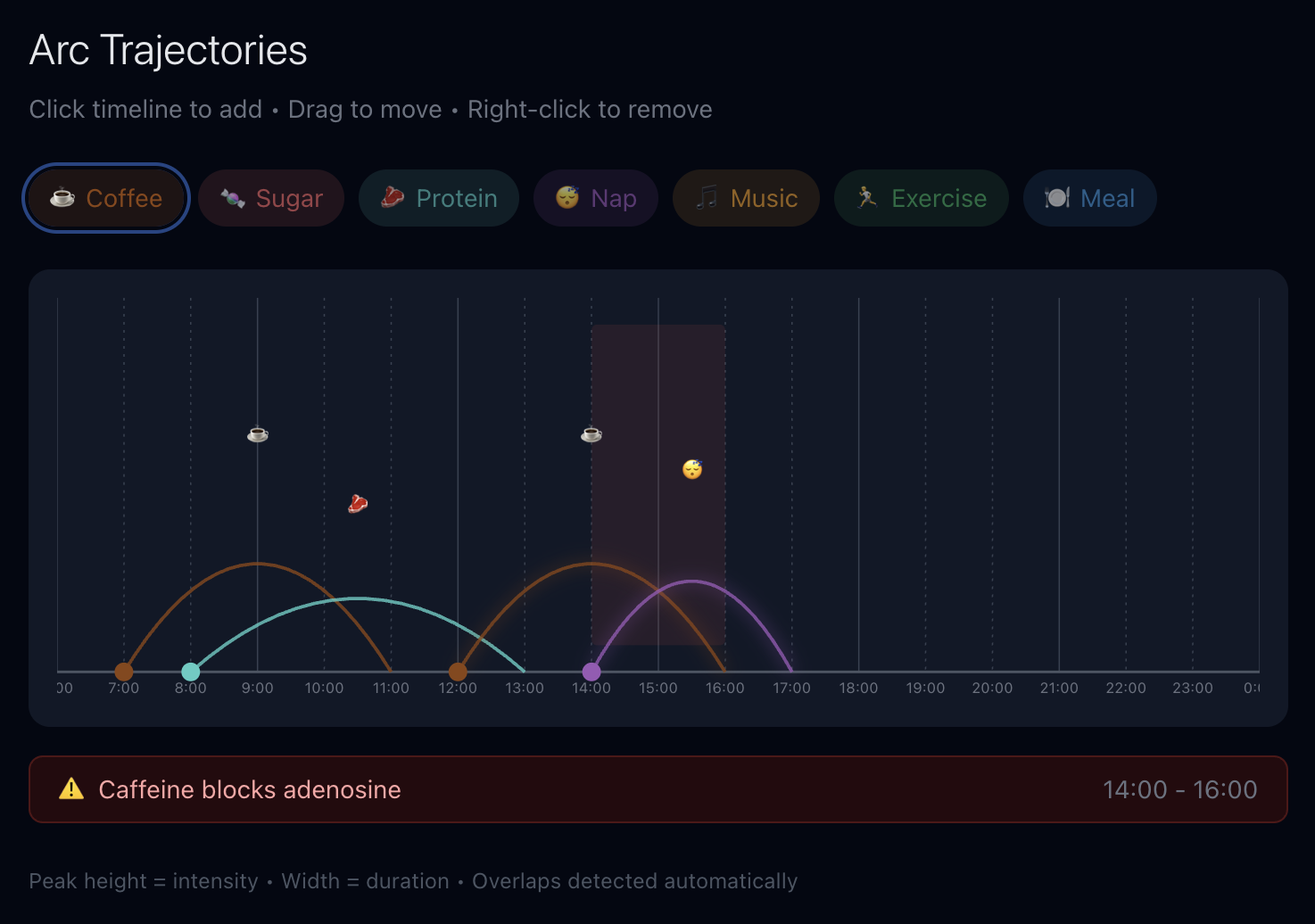The width and height of the screenshot is (1315, 924).
Task: Click the warning triangle icon in alert
Action: point(71,789)
